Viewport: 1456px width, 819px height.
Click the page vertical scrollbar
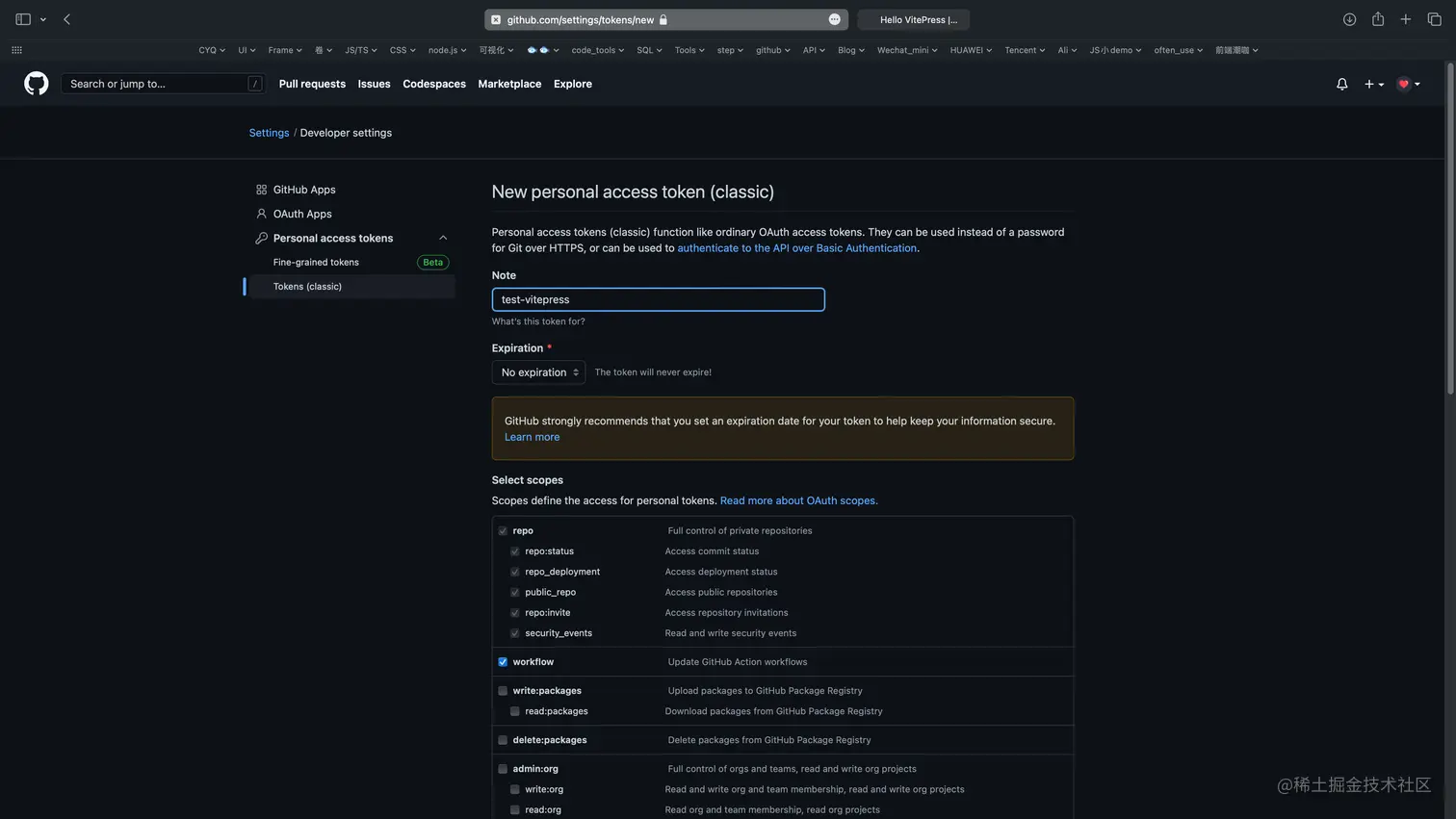pos(1450,229)
